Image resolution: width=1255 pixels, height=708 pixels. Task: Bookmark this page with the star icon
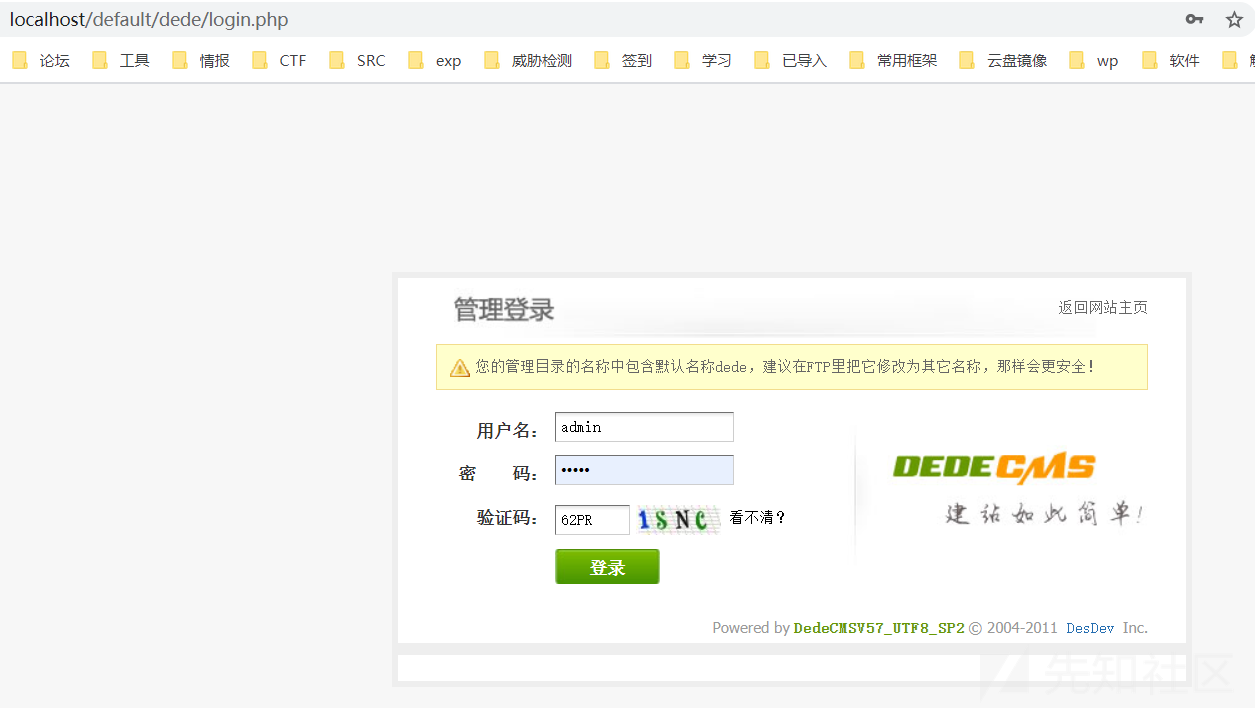tap(1234, 20)
